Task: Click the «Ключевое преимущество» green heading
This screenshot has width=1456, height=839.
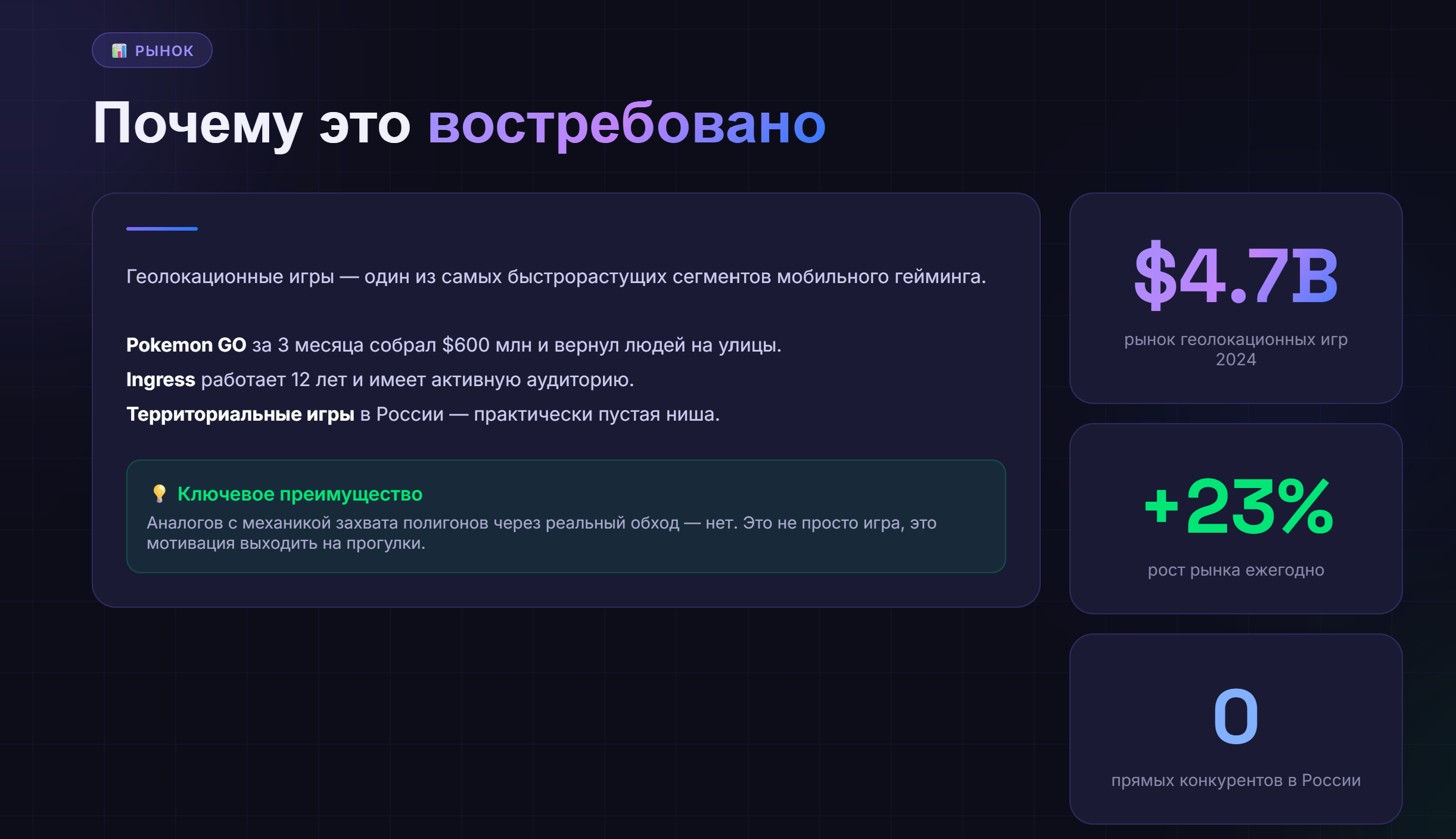Action: tap(300, 494)
